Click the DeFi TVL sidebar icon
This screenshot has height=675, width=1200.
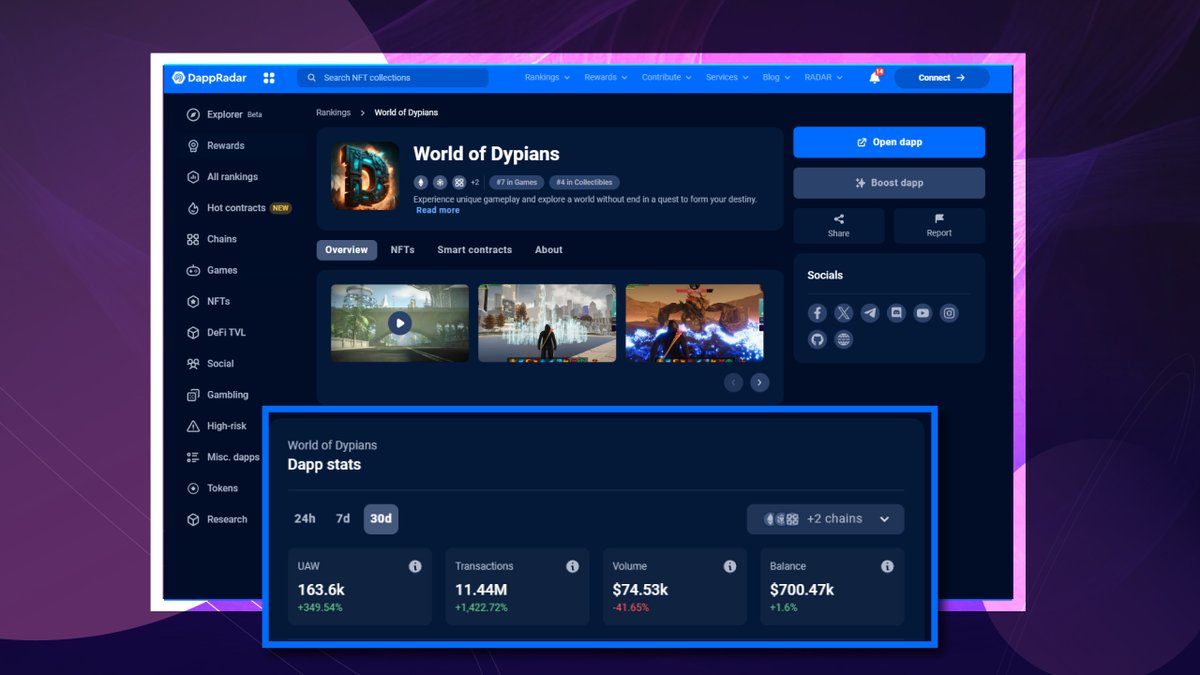coord(225,332)
